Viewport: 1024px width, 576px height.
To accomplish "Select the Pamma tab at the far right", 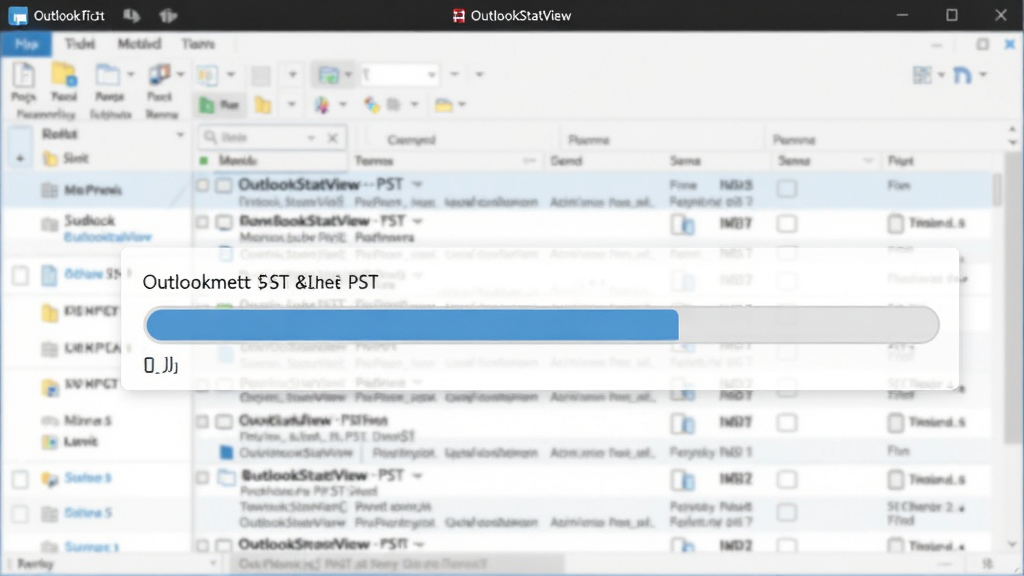I will [793, 140].
